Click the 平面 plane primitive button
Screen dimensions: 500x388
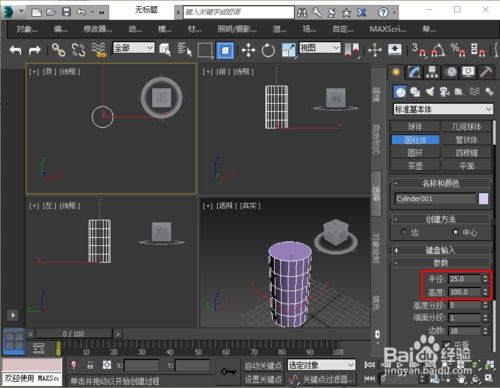coord(467,166)
